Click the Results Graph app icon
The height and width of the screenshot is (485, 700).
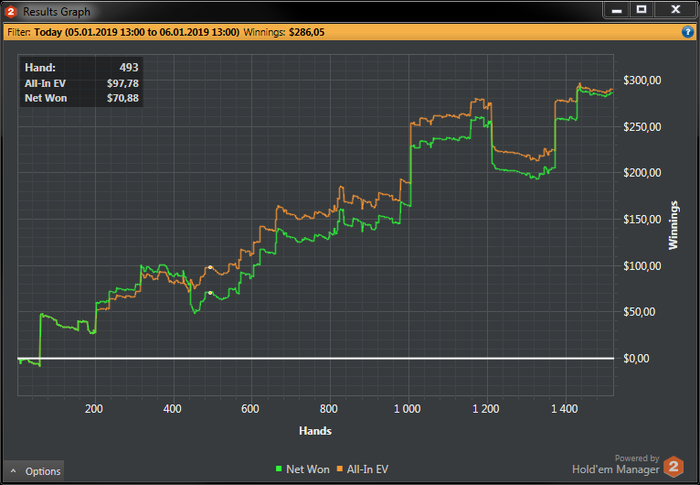[x=10, y=12]
